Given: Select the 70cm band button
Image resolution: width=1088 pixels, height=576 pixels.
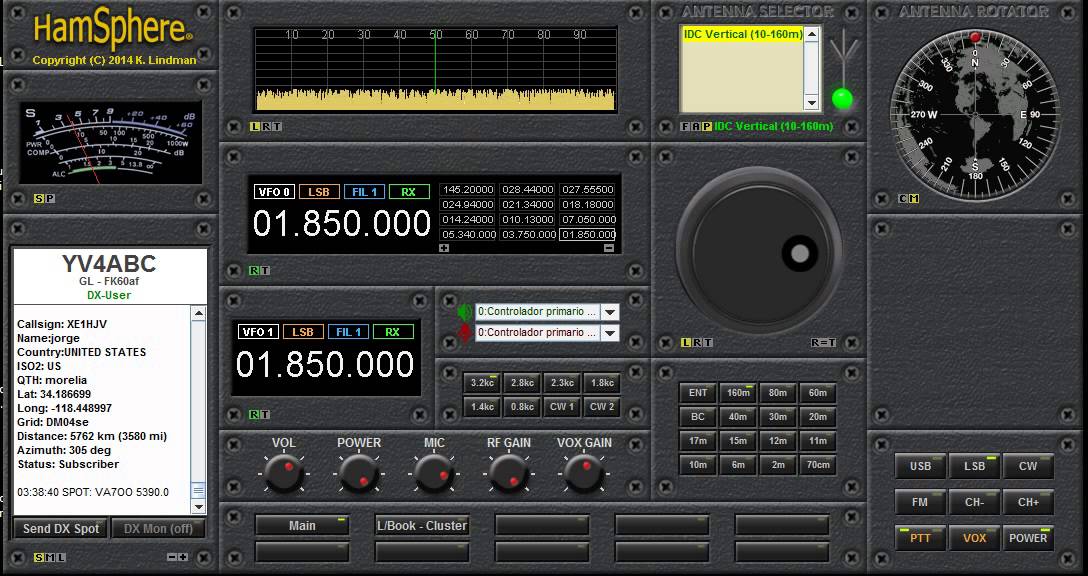Looking at the screenshot, I should (817, 465).
